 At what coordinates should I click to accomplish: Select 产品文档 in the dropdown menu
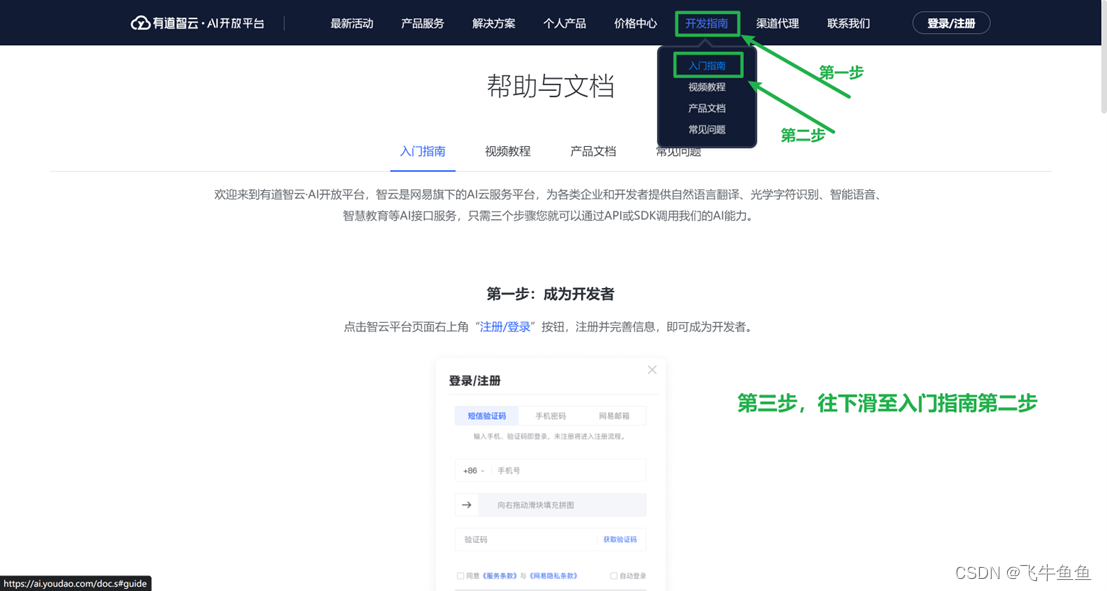707,108
